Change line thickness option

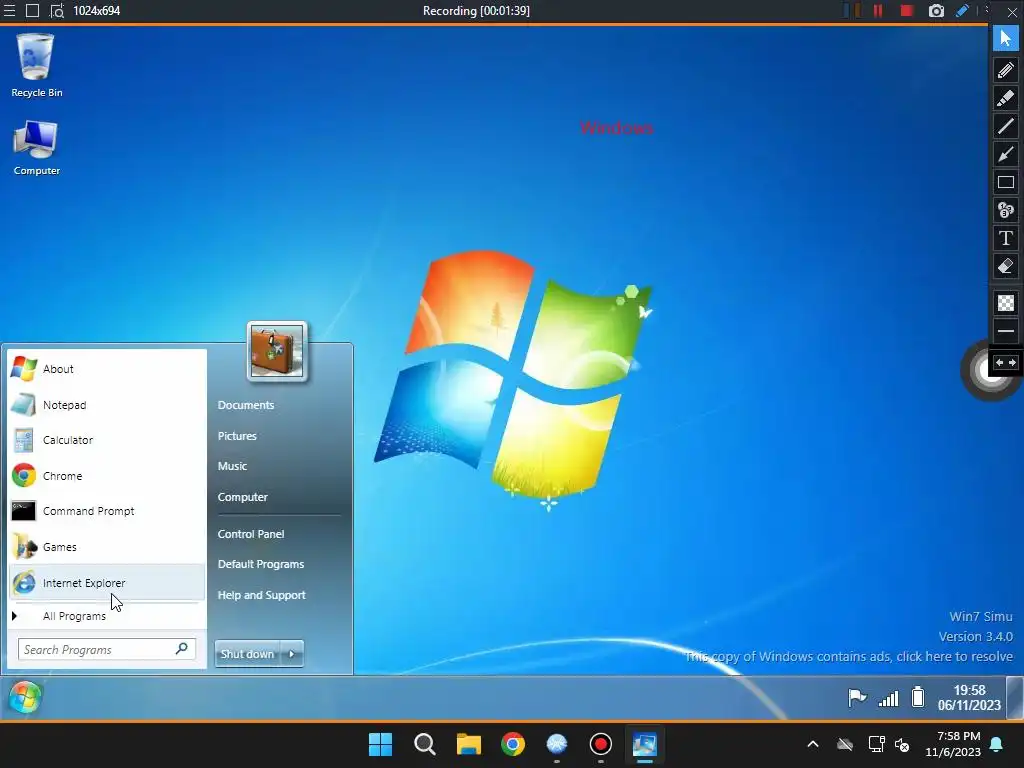pos(1006,331)
